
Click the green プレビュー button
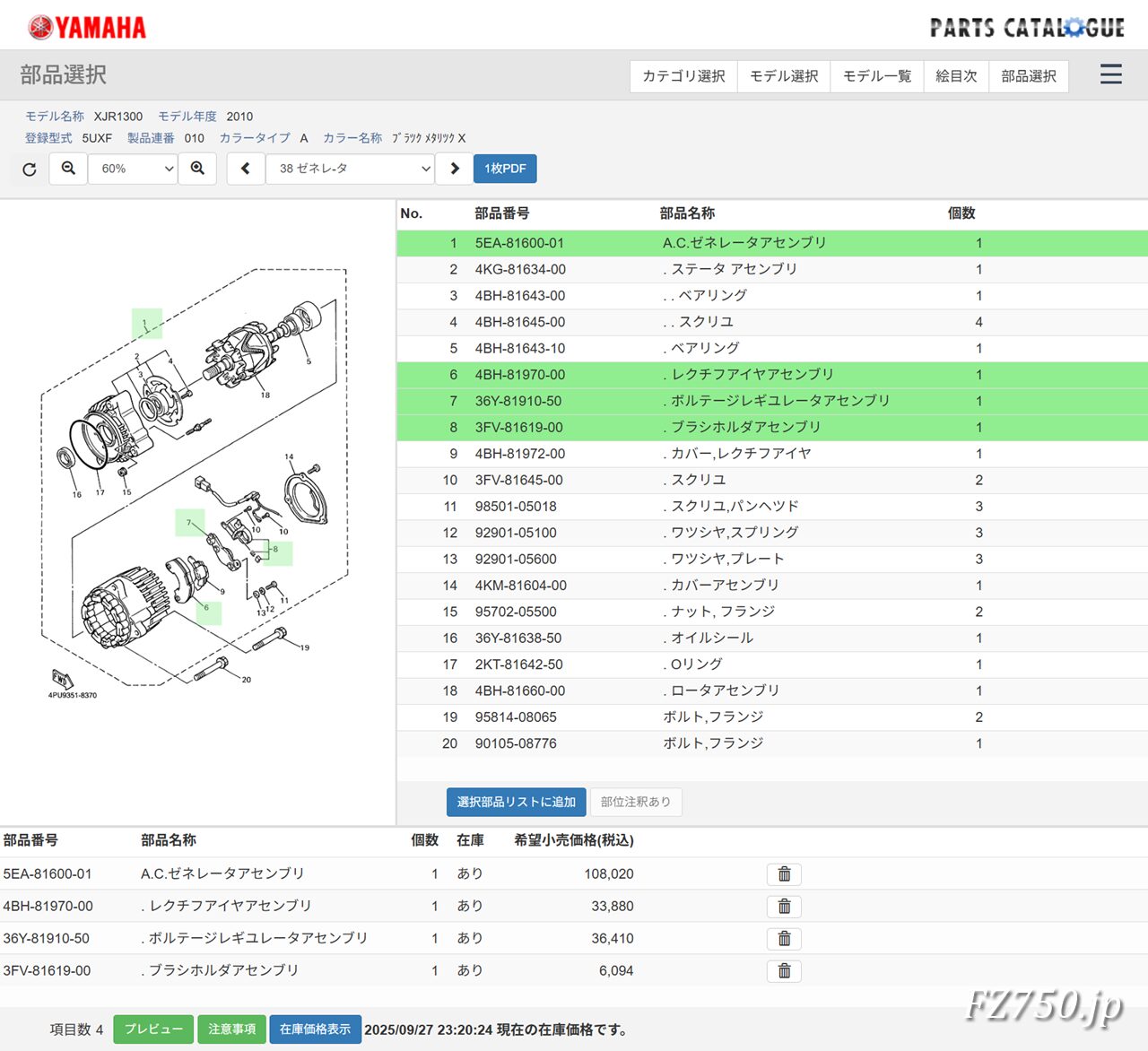click(153, 1029)
